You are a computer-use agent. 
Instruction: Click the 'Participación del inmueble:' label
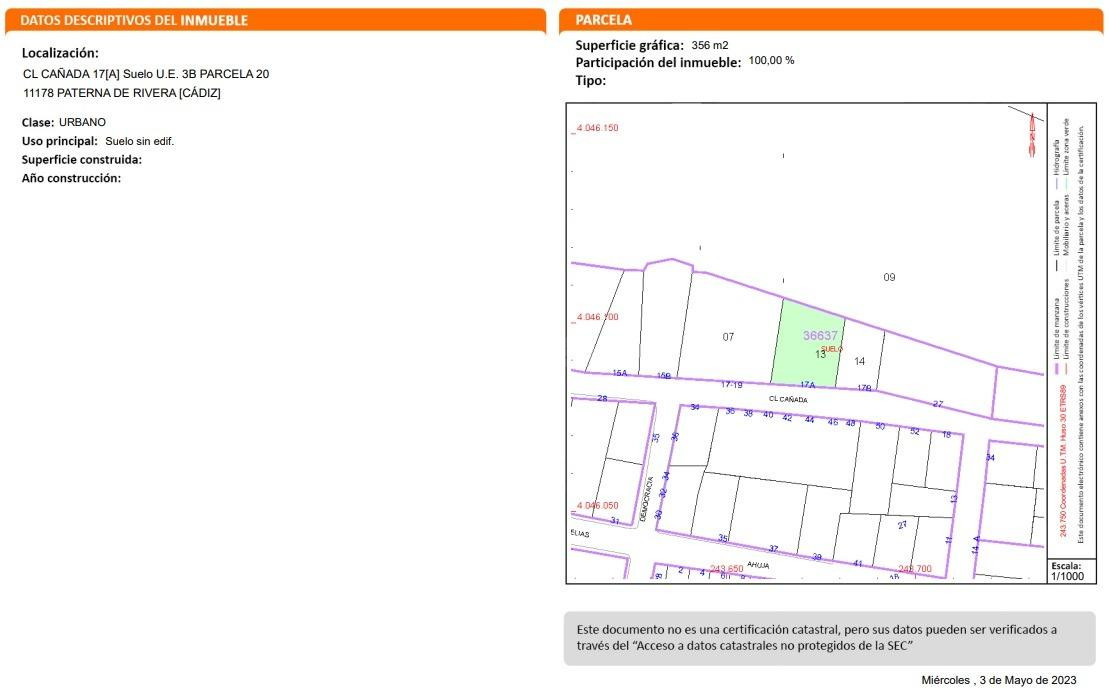click(658, 63)
